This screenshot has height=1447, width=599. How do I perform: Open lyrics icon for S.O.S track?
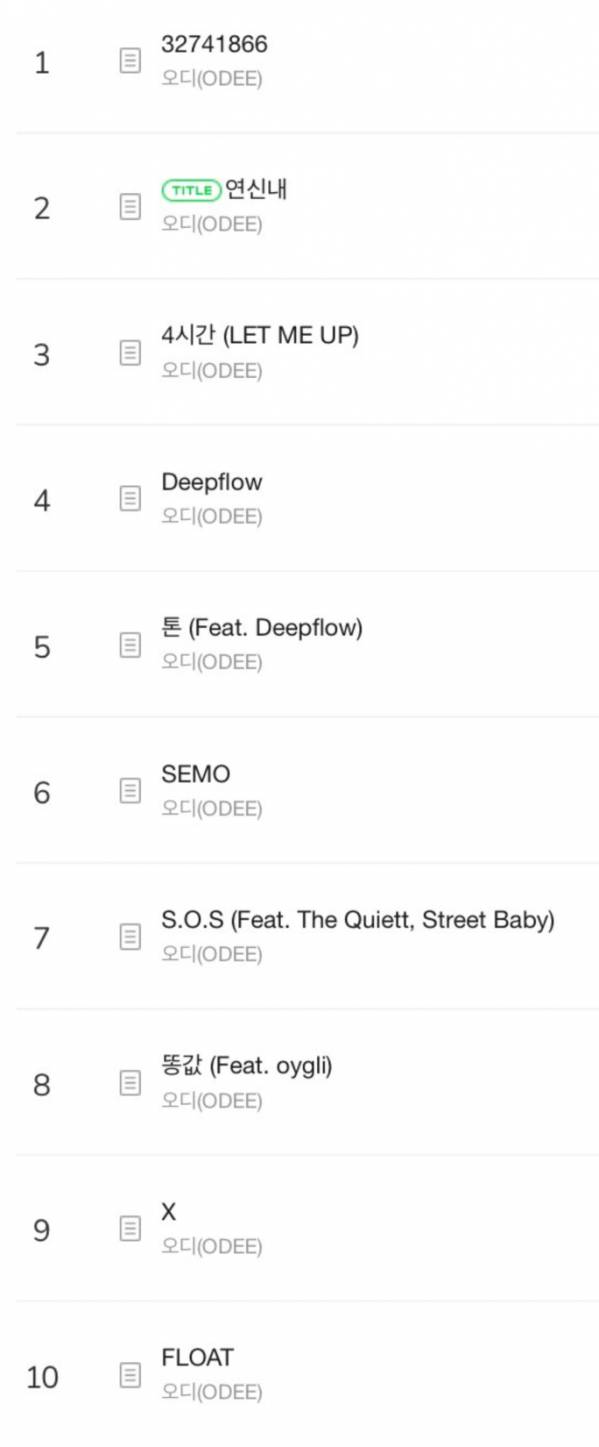tap(130, 938)
